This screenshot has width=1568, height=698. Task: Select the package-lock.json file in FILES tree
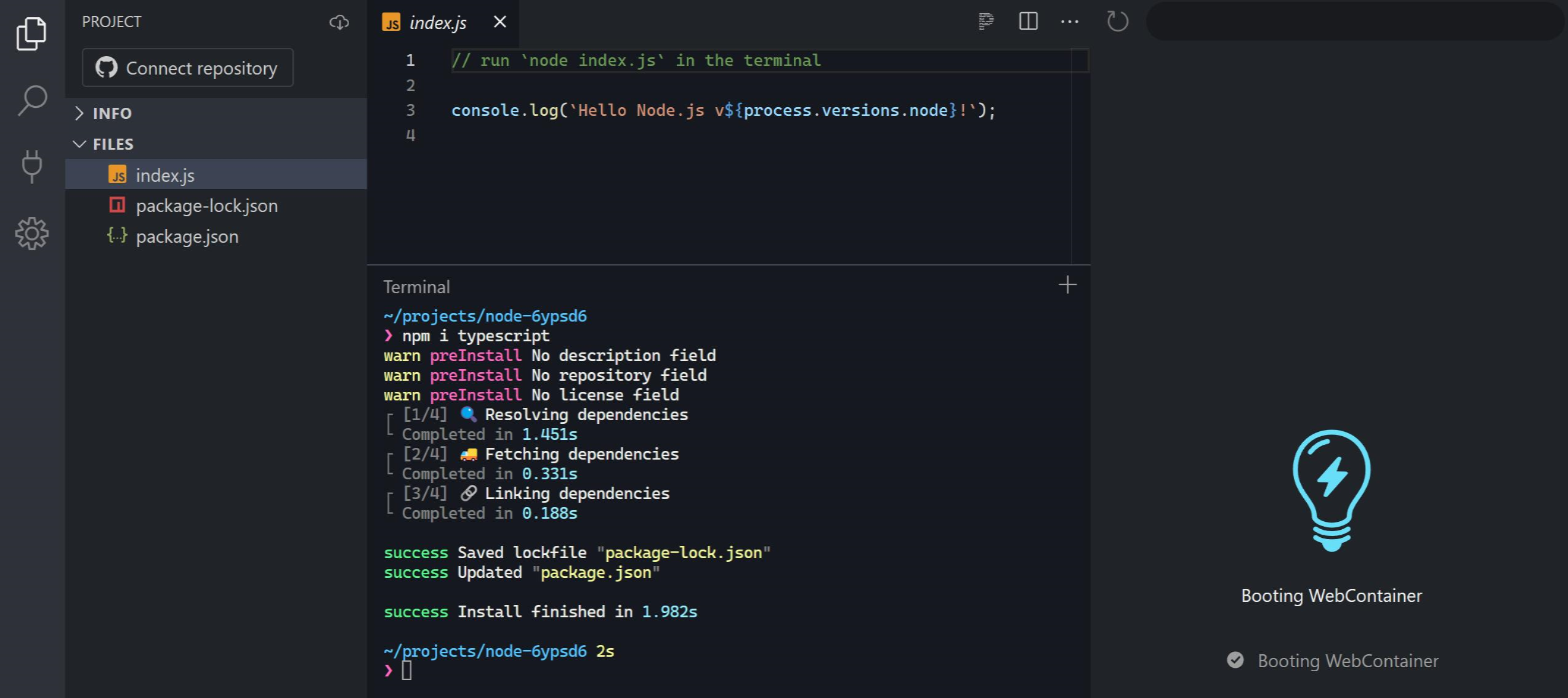click(x=207, y=205)
